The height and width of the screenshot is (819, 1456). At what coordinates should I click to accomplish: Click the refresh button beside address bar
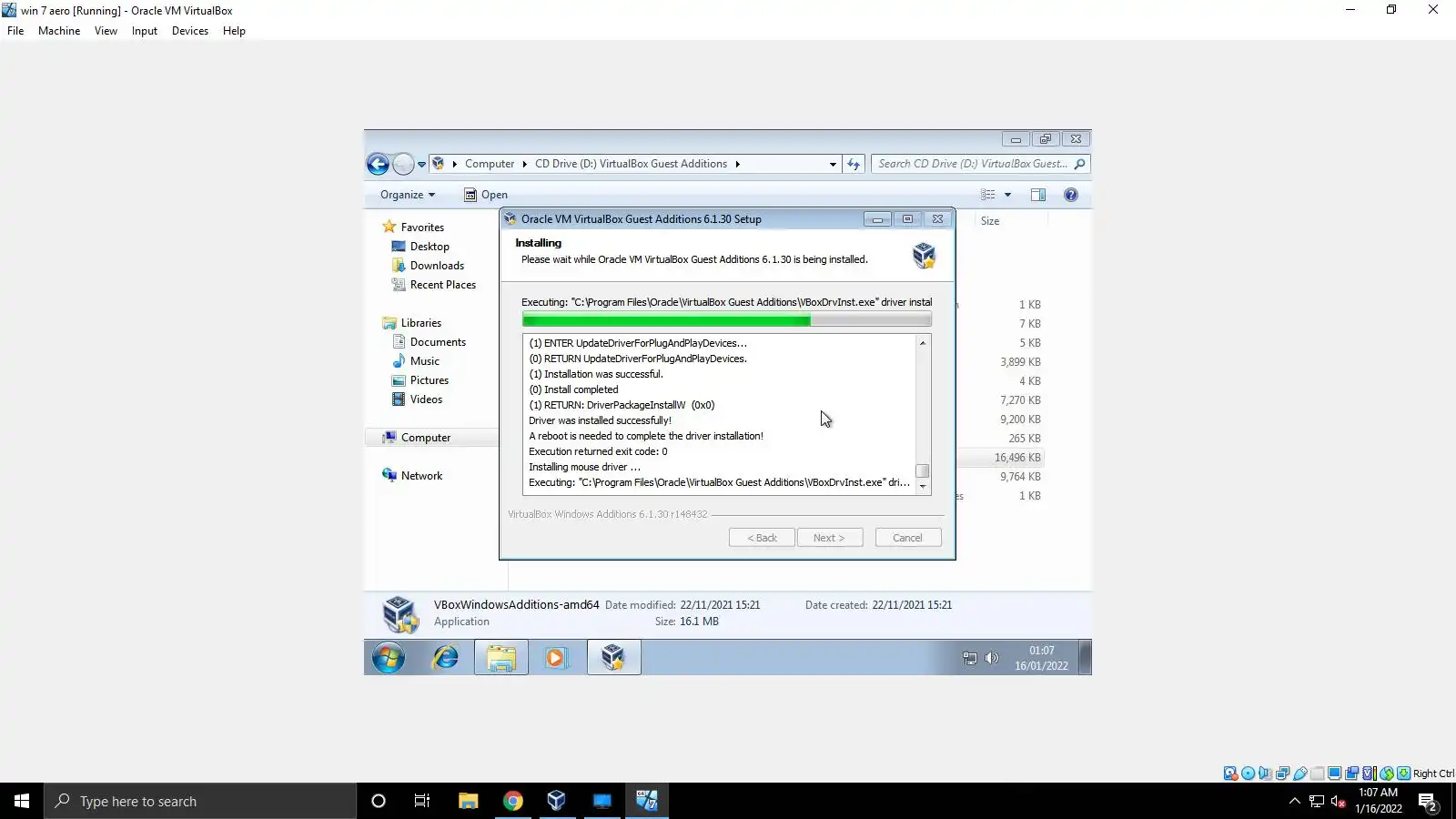click(x=854, y=164)
